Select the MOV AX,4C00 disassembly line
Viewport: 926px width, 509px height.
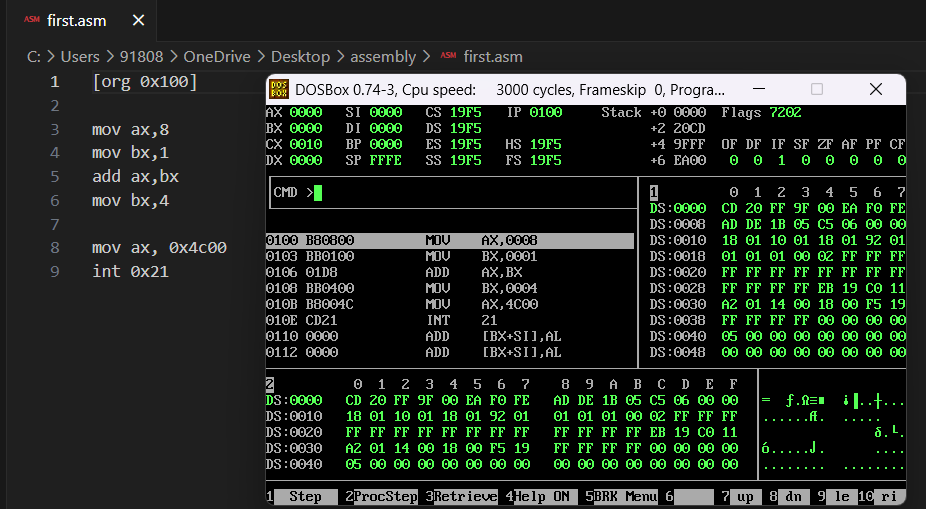(450, 304)
